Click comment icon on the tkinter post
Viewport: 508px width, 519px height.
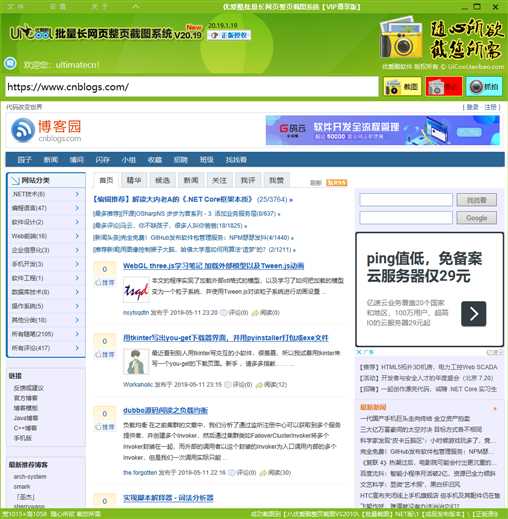pyautogui.click(x=228, y=385)
